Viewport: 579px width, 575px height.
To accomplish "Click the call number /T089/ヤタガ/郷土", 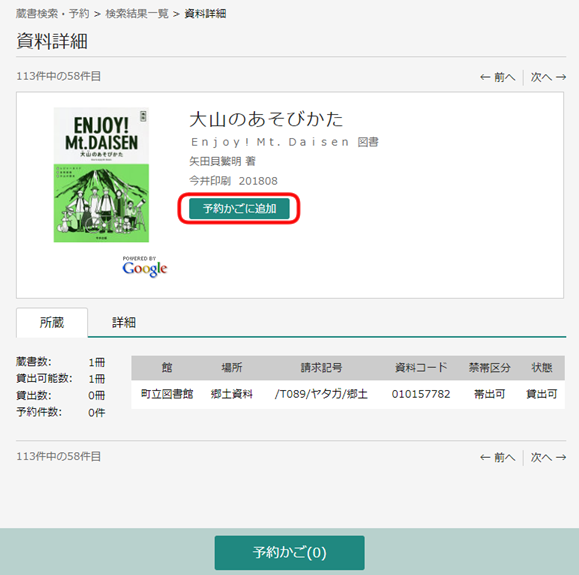I will pos(321,394).
